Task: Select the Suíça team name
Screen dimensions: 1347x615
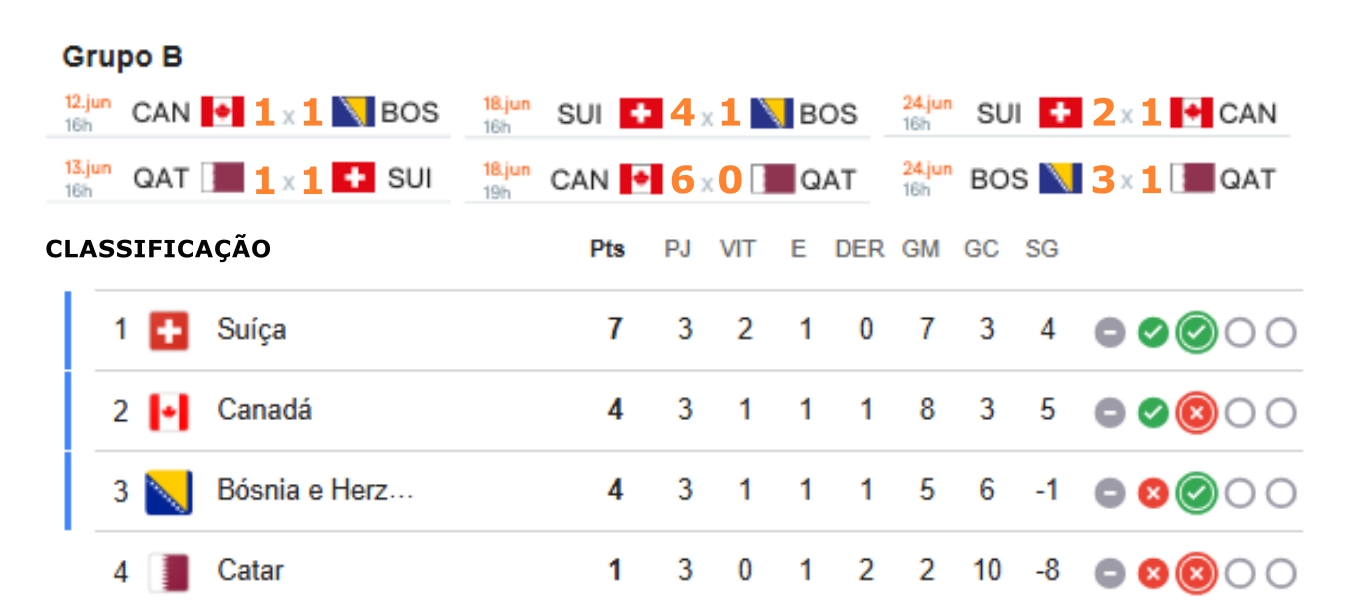Action: (x=251, y=330)
